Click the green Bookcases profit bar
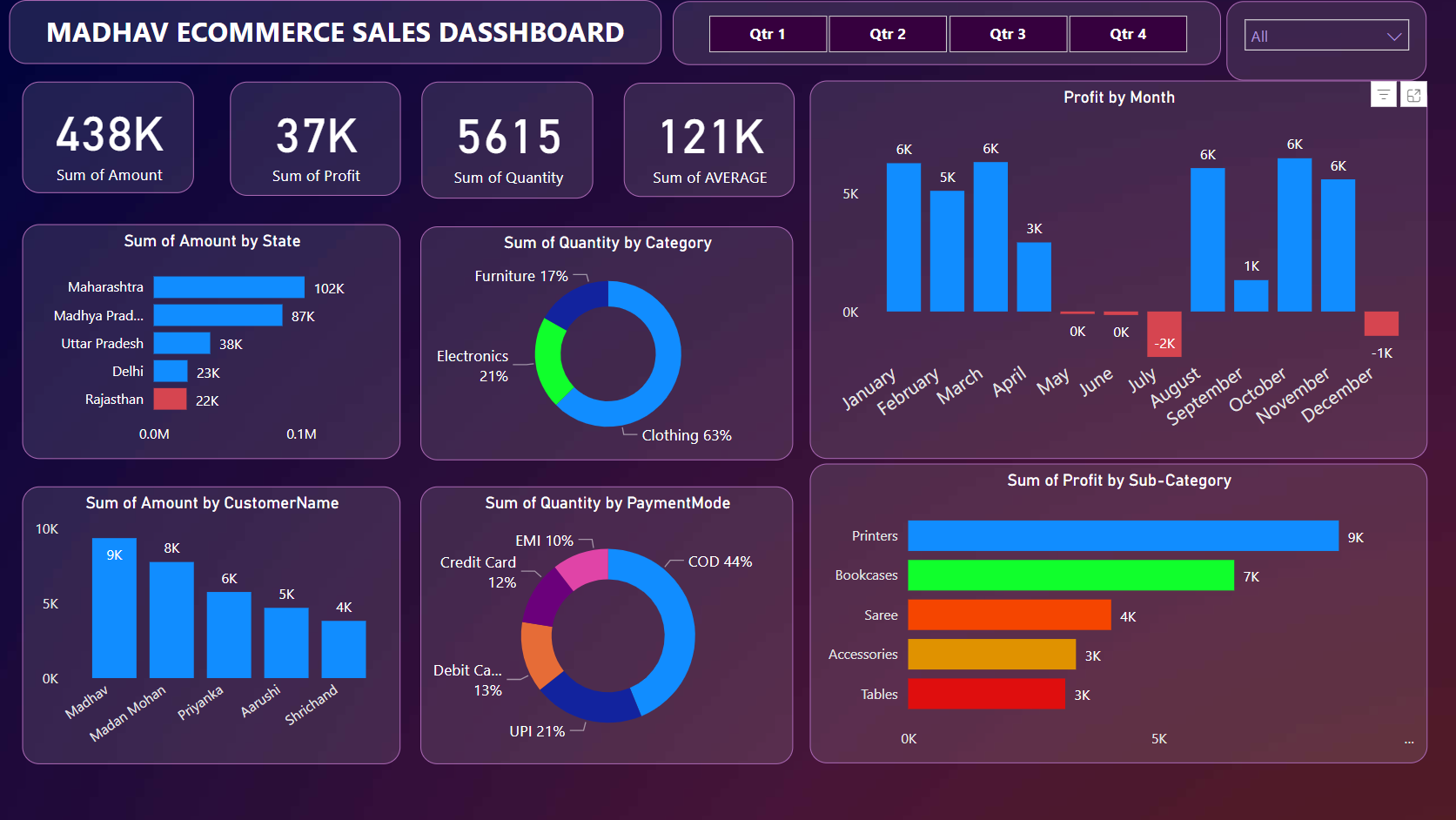Image resolution: width=1456 pixels, height=820 pixels. tap(1070, 575)
